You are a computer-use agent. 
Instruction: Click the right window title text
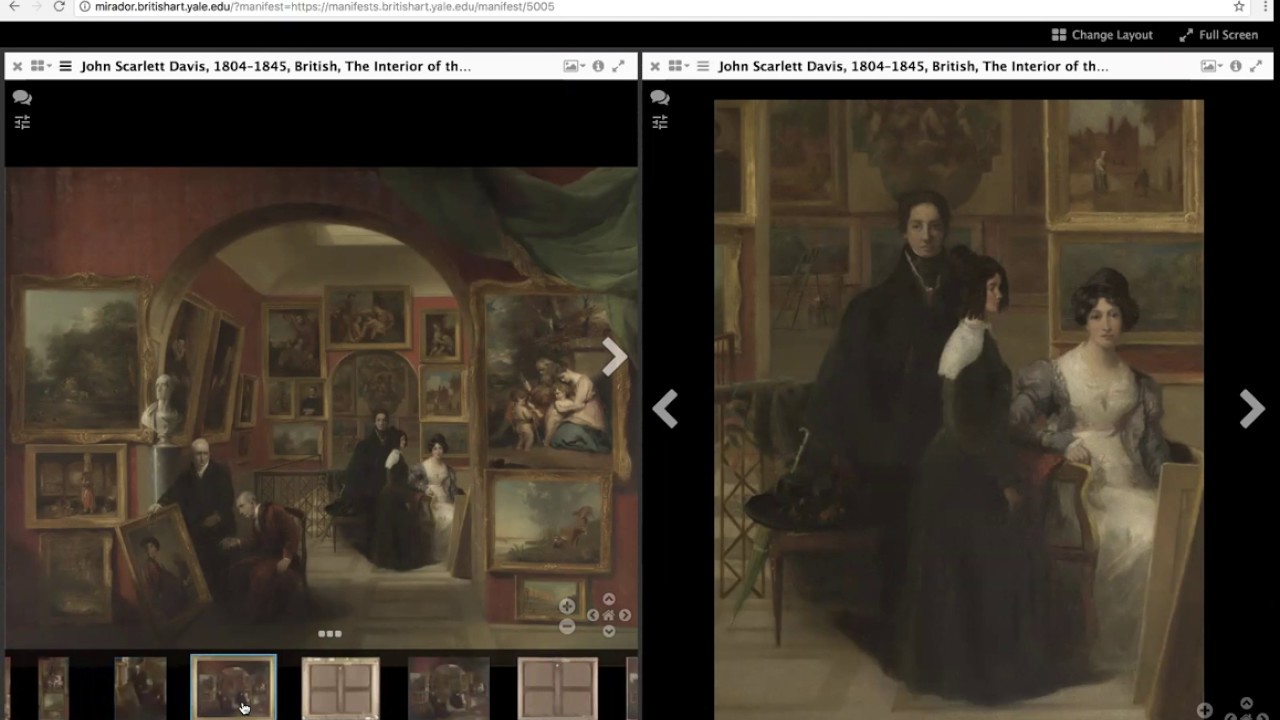(x=913, y=66)
